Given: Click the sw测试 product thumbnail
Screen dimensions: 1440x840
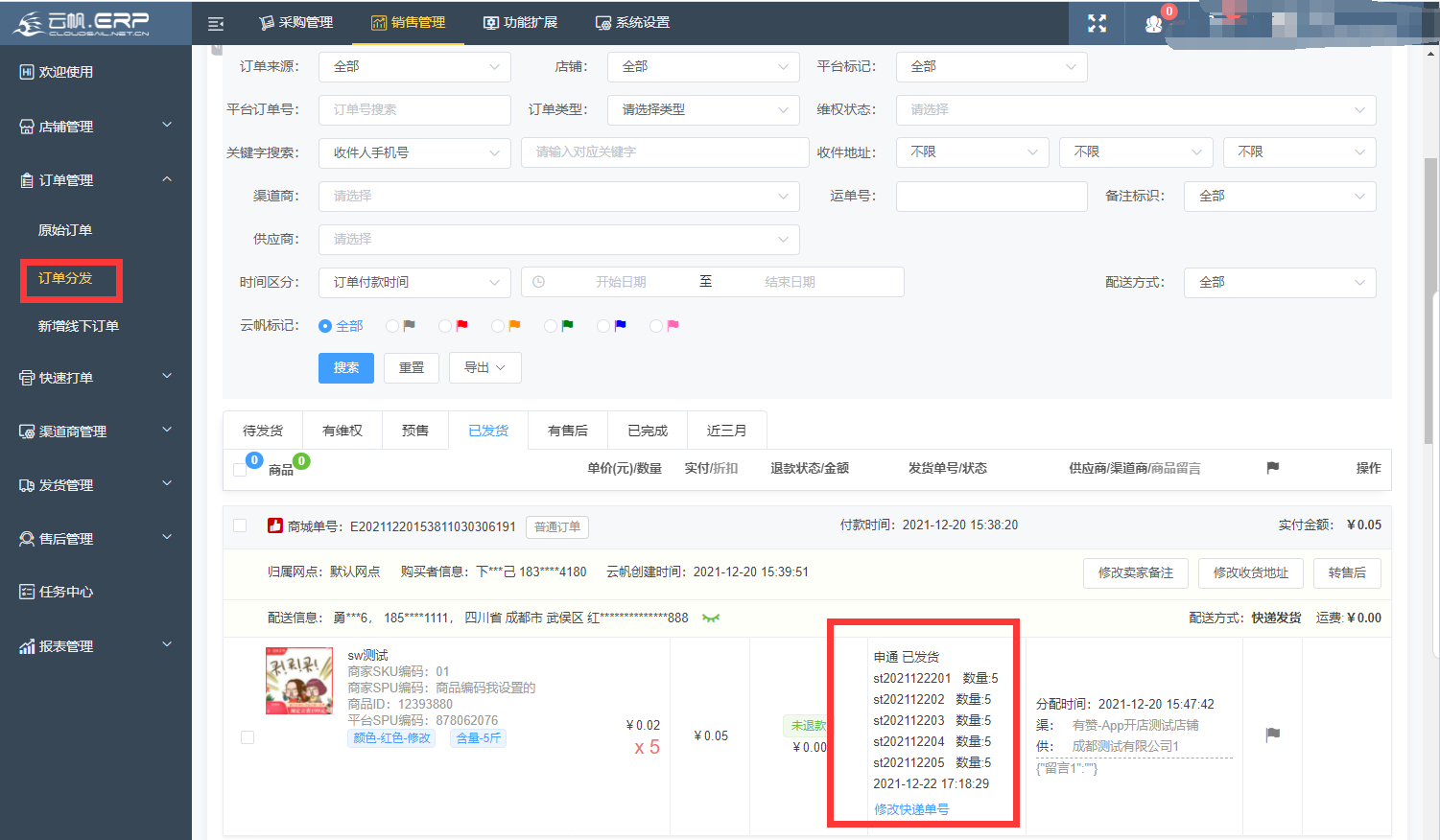Looking at the screenshot, I should (299, 681).
